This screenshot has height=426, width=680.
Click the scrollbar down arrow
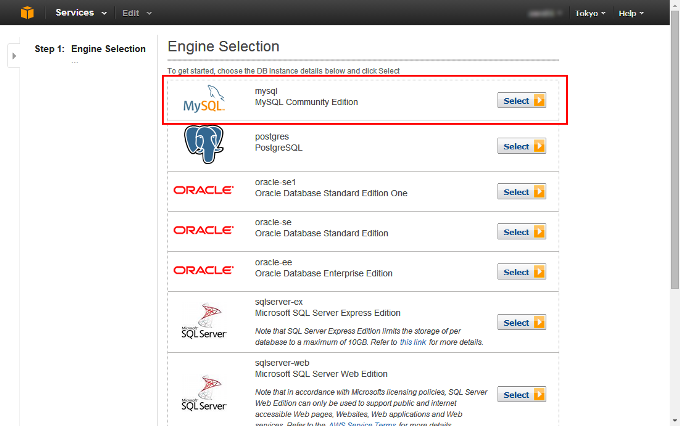coord(675,420)
